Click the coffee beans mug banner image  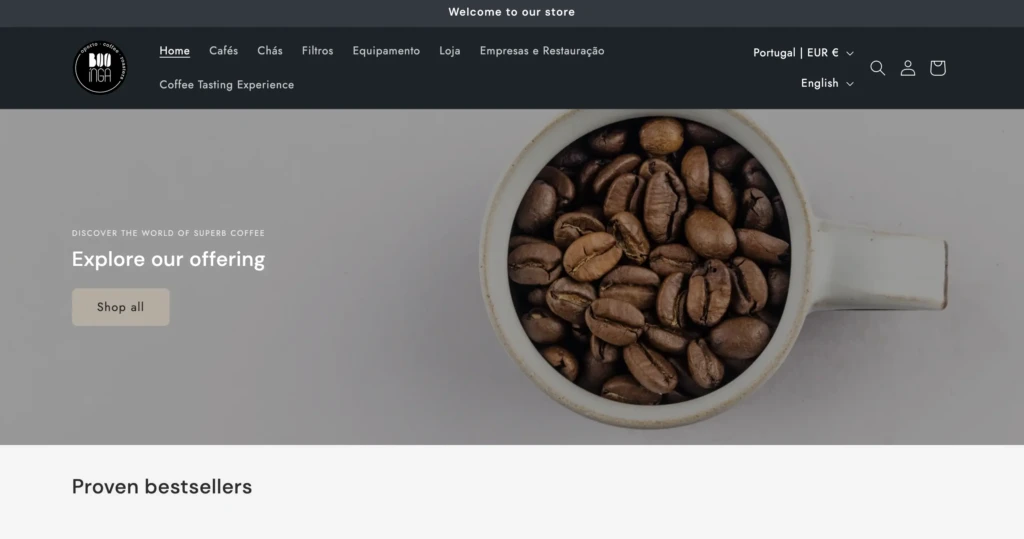coord(712,268)
